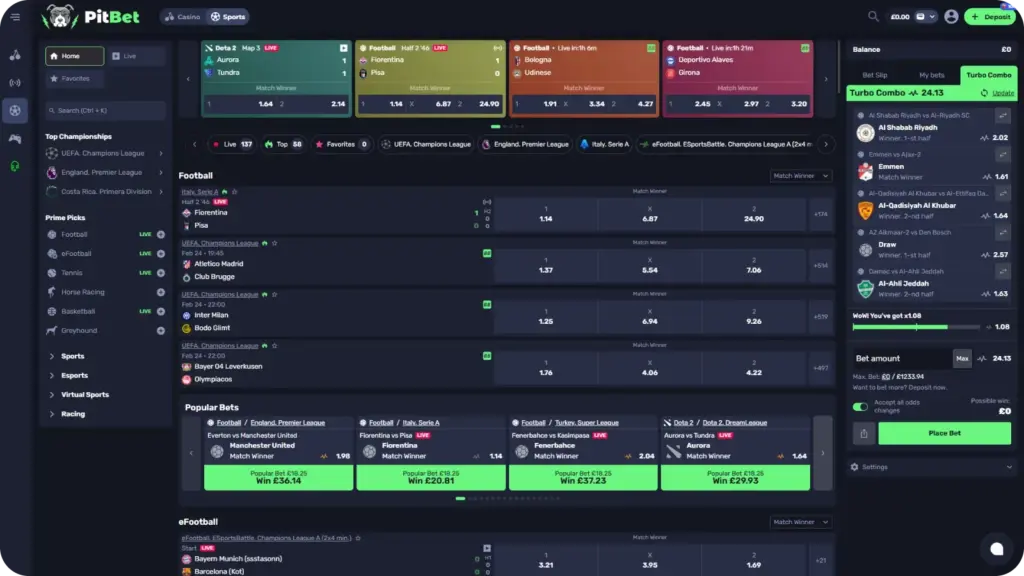Open stats icon for Bayer 04 Leverkusen match
This screenshot has width=1024, height=576.
[x=487, y=356]
